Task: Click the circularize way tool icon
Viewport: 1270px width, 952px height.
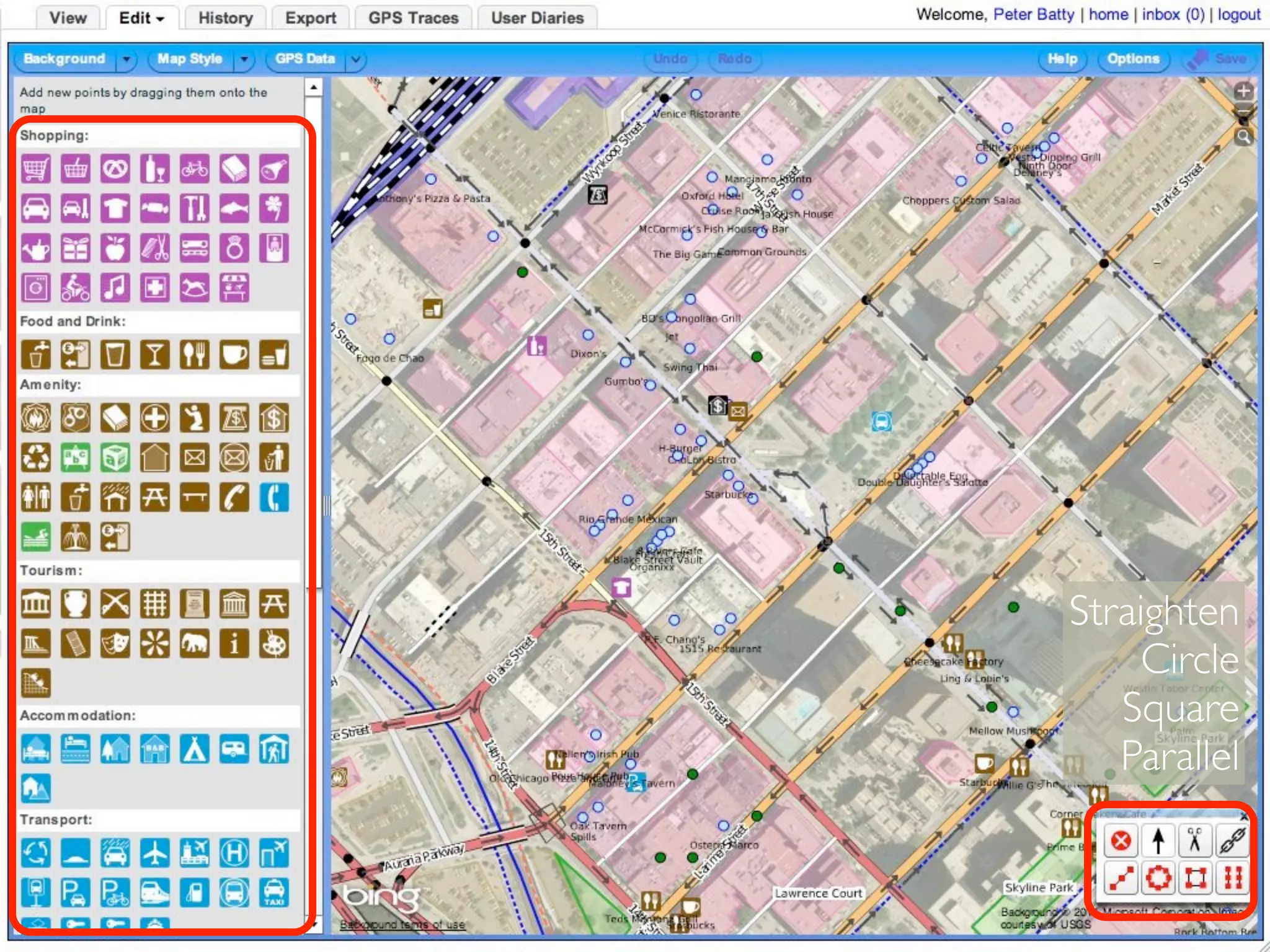Action: pyautogui.click(x=1158, y=878)
